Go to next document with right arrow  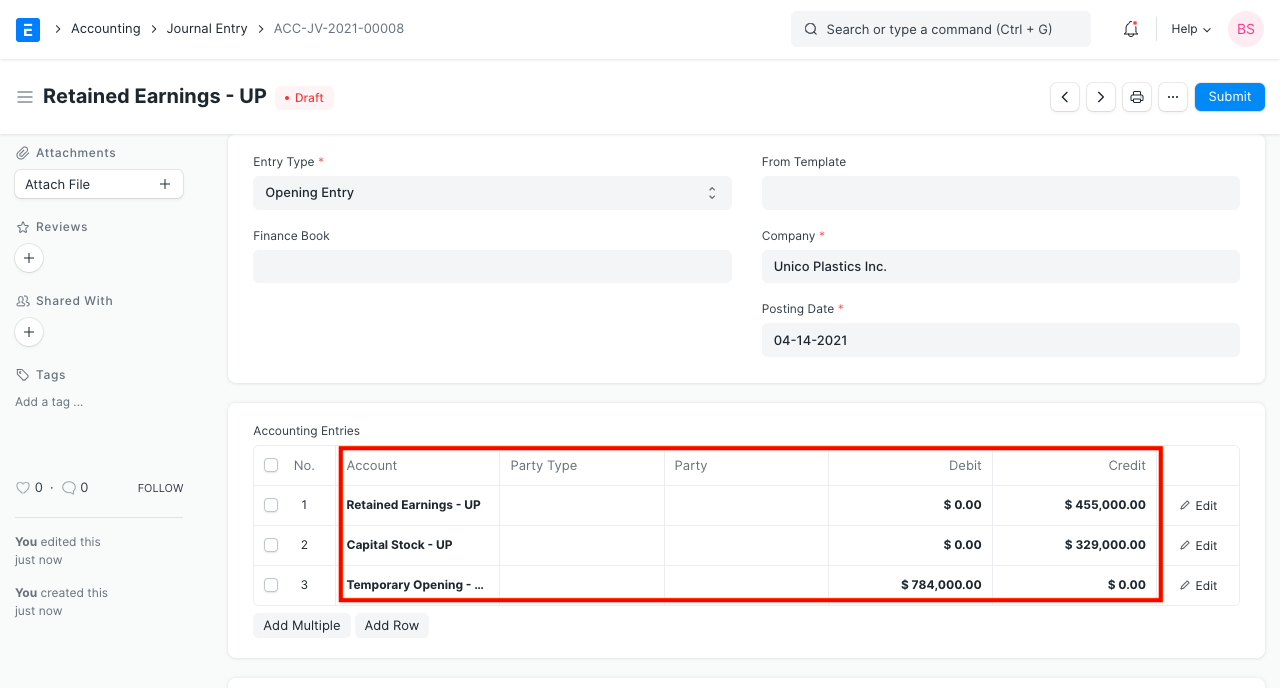coord(1100,96)
